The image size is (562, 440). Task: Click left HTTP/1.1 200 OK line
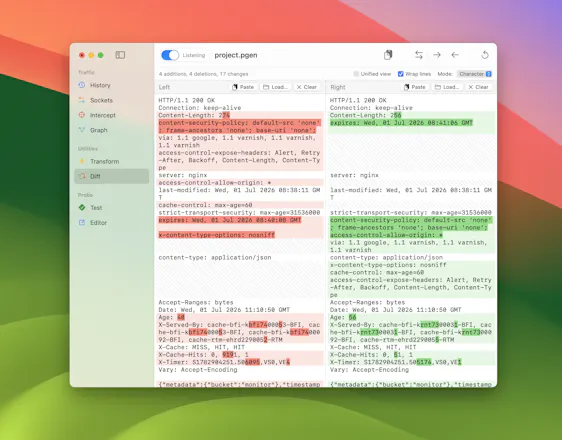click(186, 100)
